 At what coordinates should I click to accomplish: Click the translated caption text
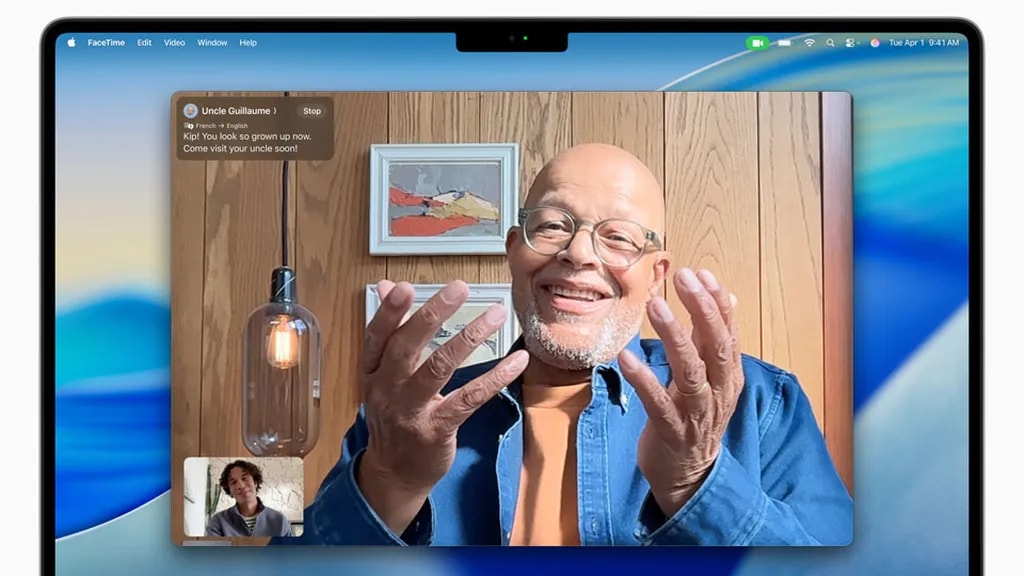(x=246, y=142)
